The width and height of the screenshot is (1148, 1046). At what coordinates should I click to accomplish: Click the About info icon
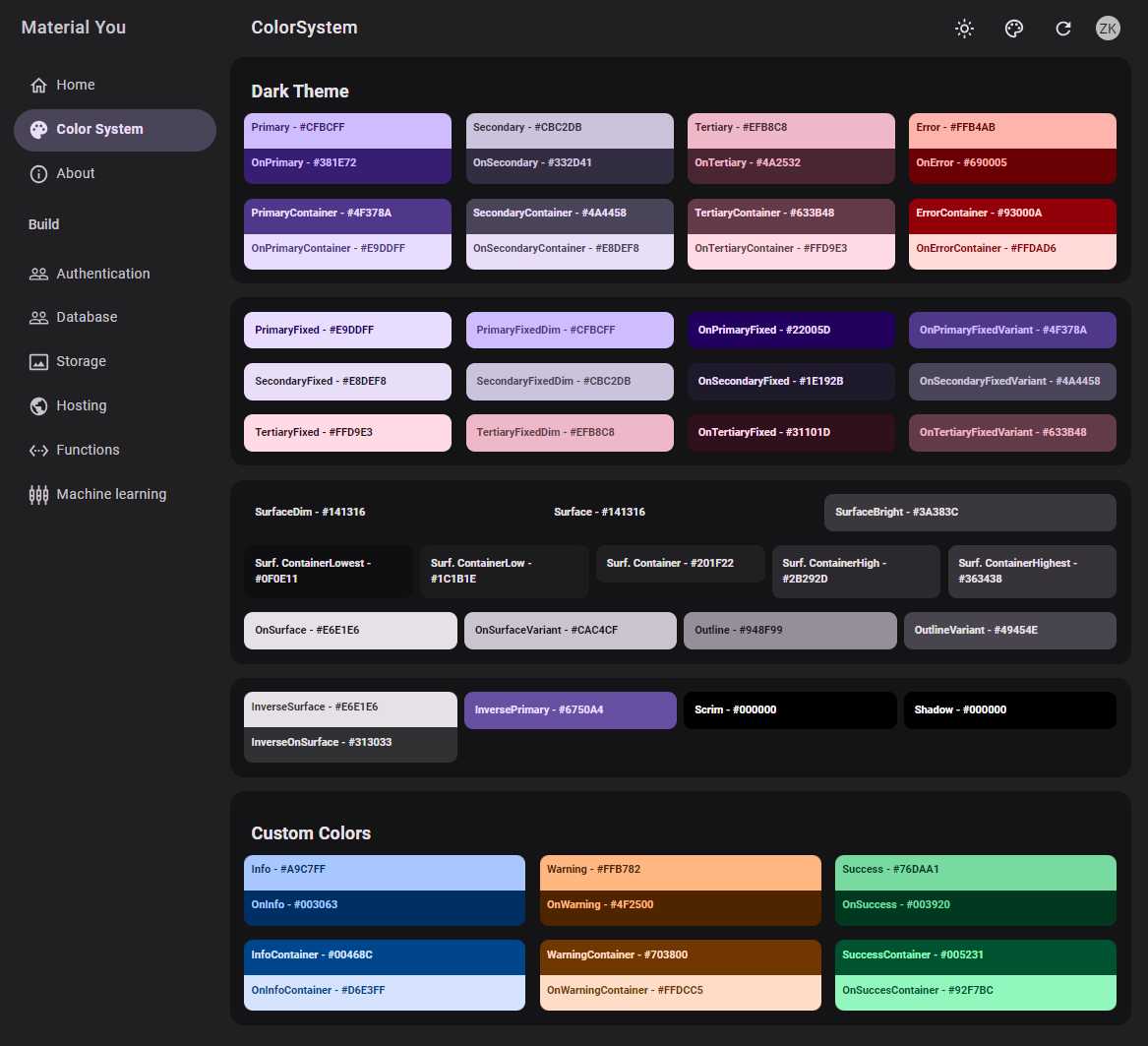38,174
